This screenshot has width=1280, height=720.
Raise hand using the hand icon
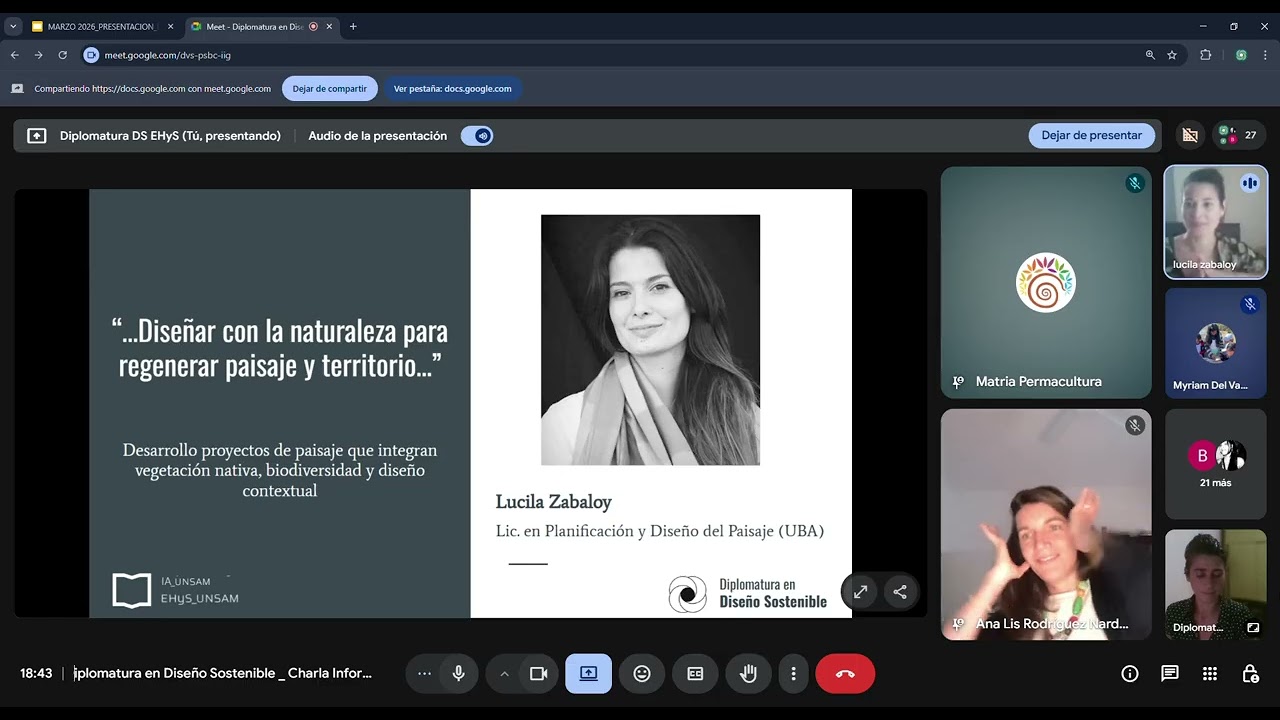748,674
